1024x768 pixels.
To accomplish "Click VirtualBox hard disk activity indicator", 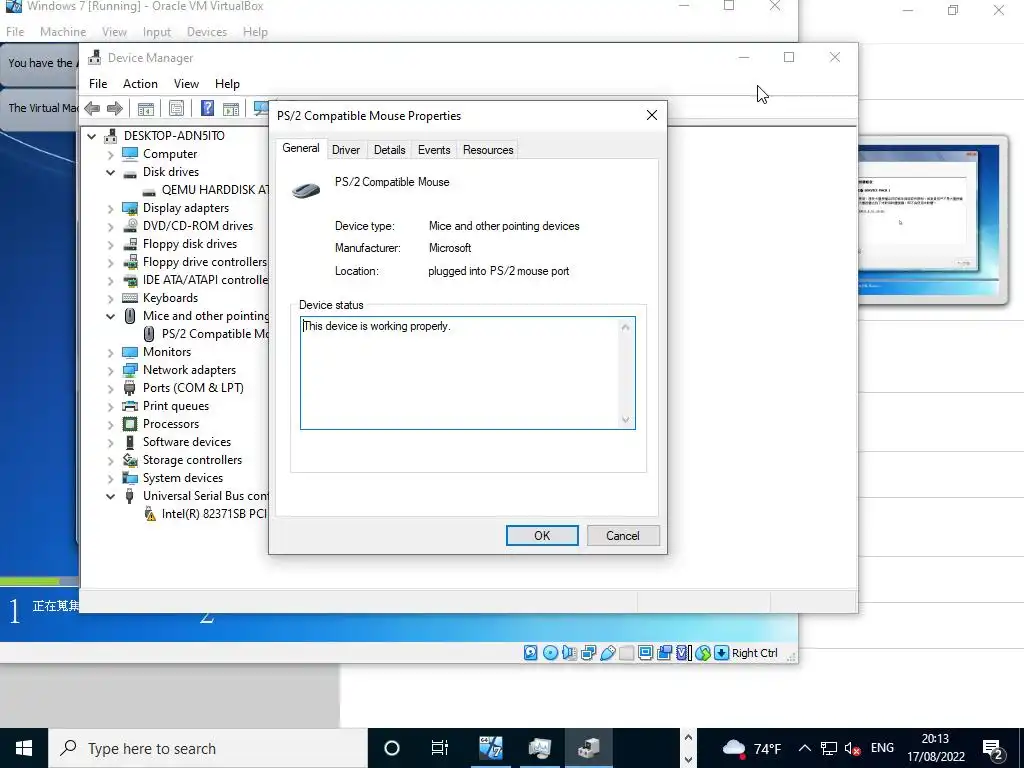I will (530, 652).
